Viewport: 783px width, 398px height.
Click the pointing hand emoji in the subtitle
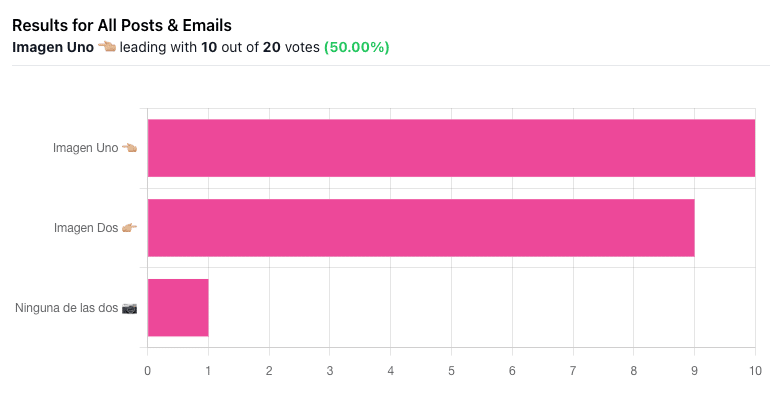coord(106,47)
